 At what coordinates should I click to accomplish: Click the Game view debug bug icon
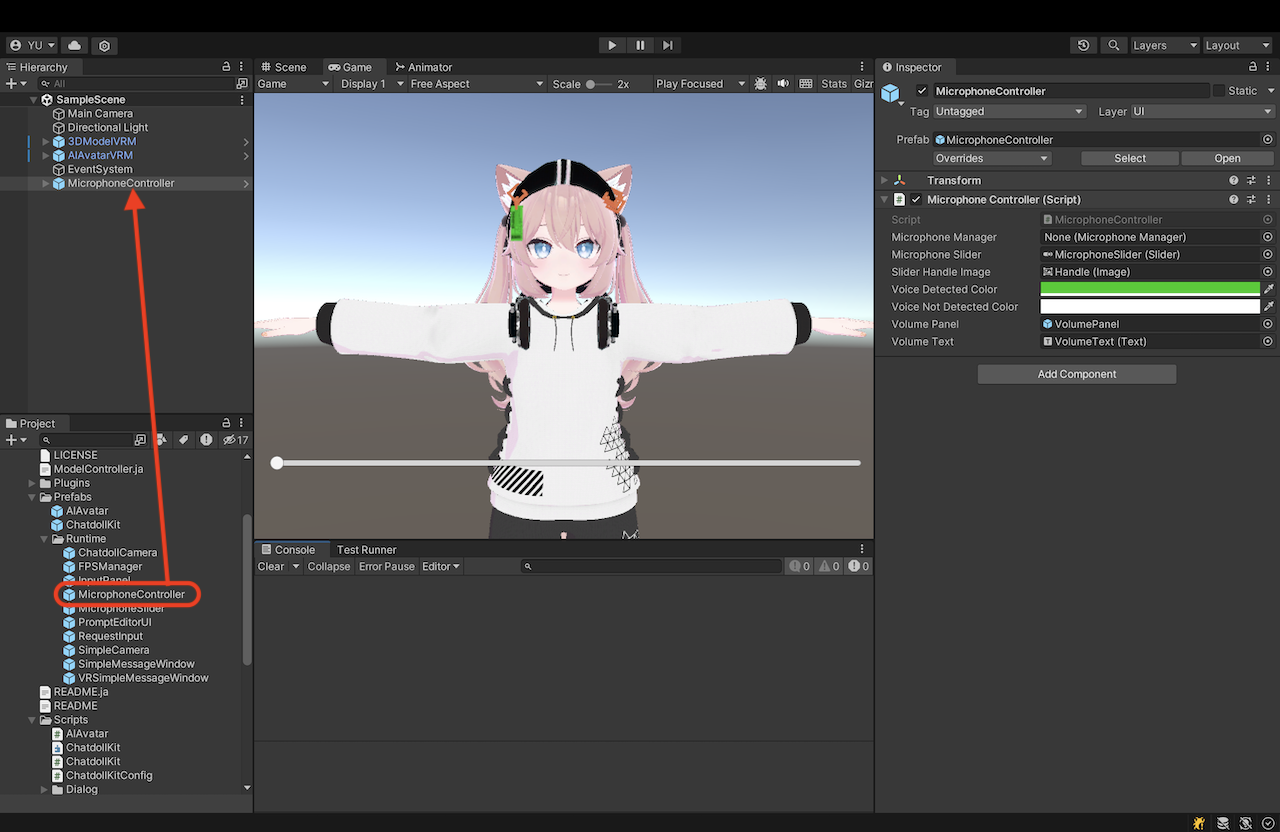click(x=761, y=84)
